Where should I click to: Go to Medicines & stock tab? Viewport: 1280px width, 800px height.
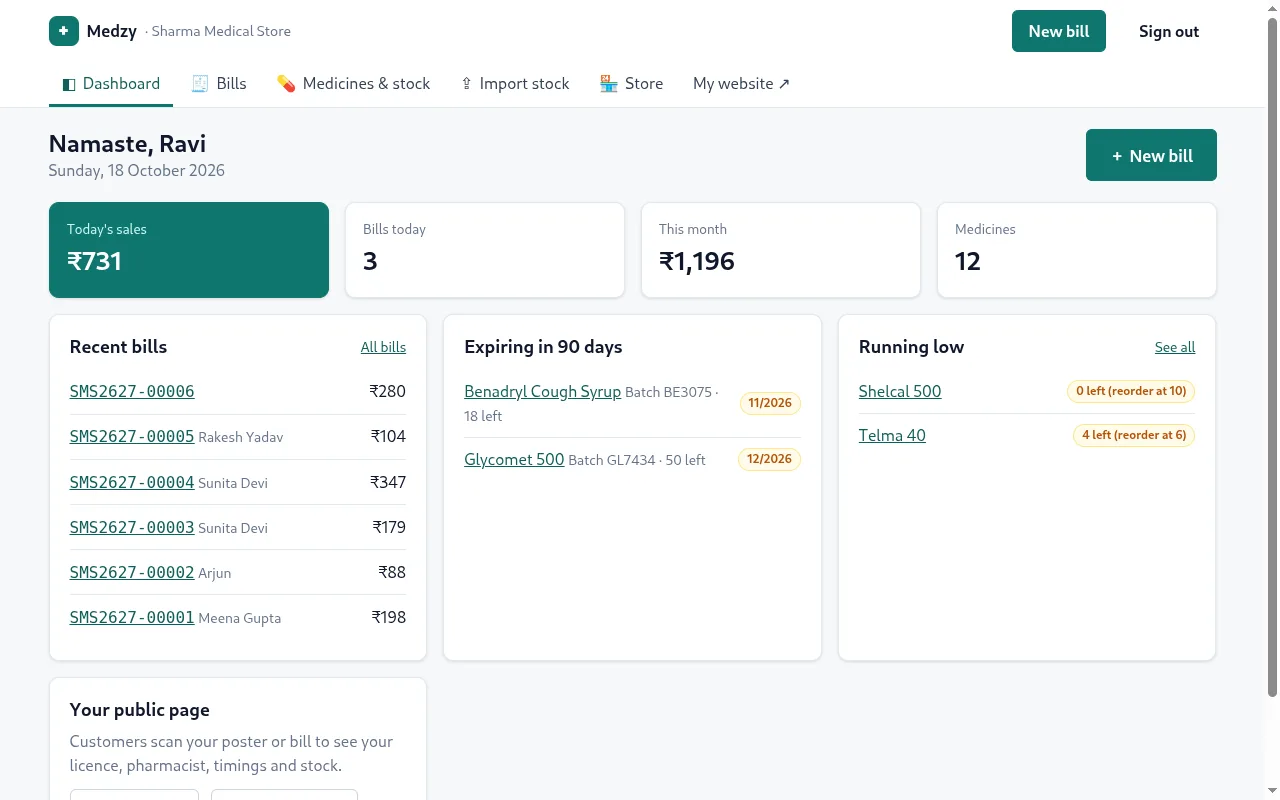[x=354, y=84]
